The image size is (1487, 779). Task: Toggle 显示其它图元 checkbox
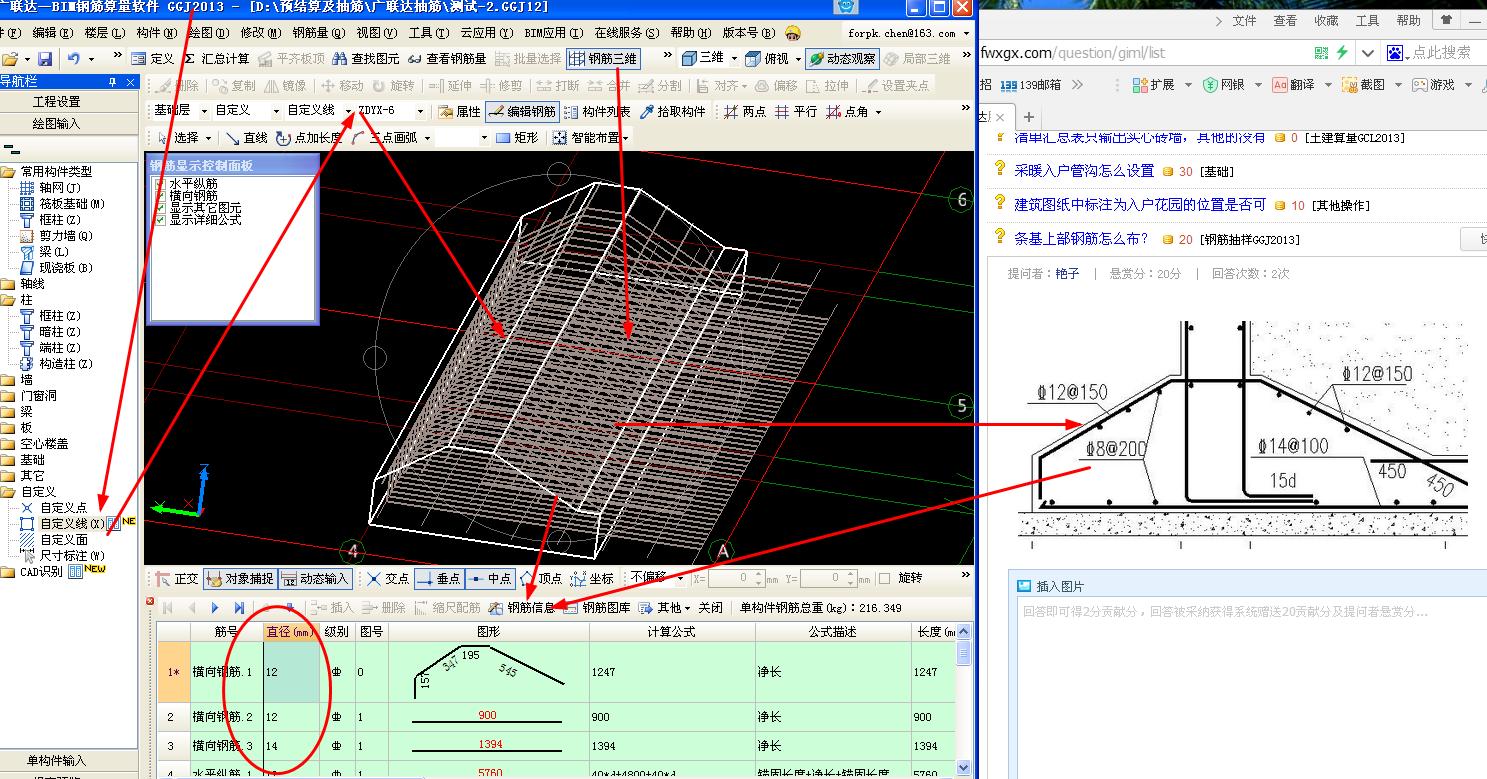pos(160,208)
